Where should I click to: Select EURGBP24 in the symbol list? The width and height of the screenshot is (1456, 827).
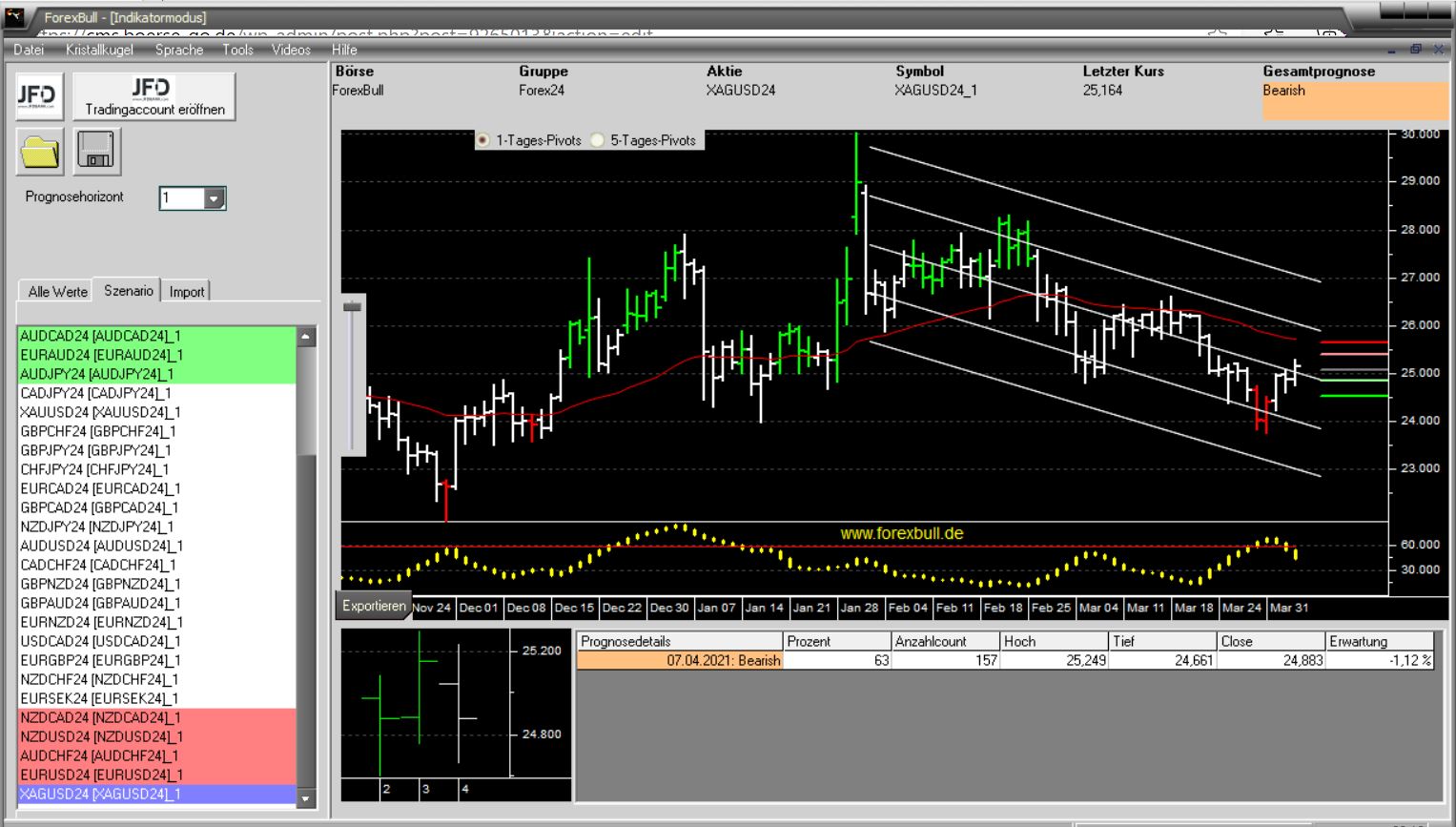[x=157, y=660]
